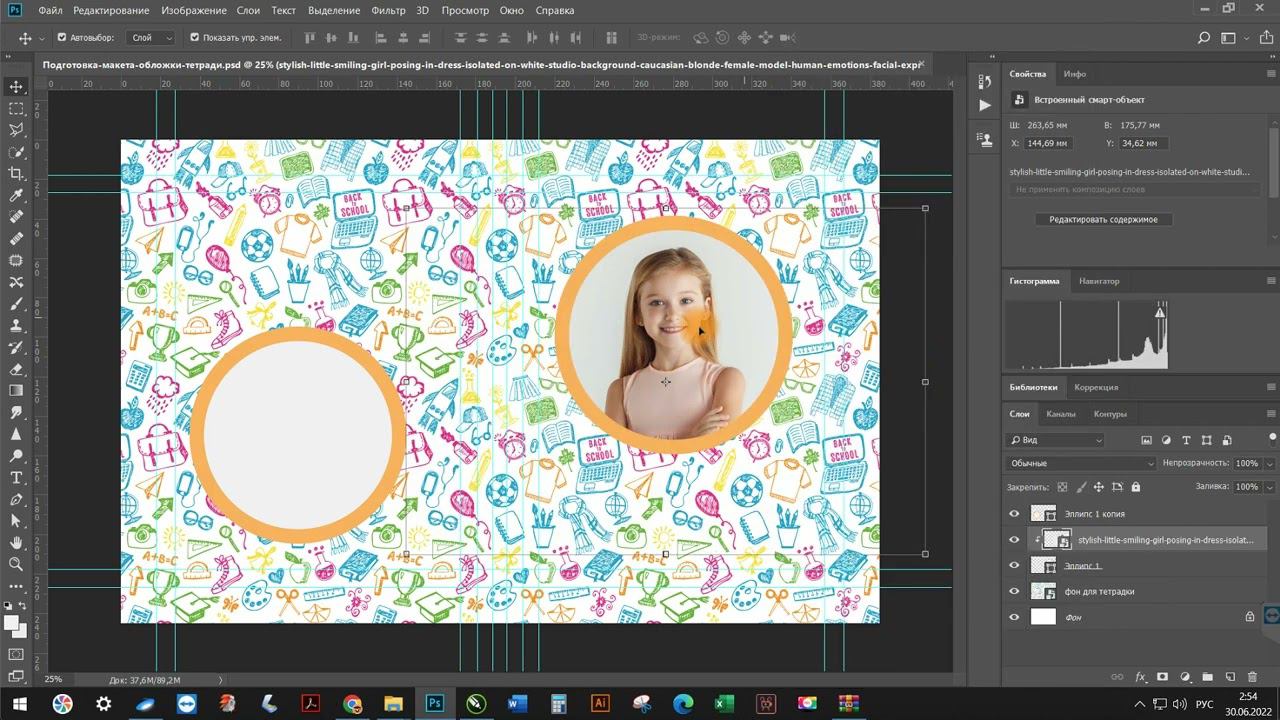1280x720 pixels.
Task: Choose the Hand tool
Action: coord(16,543)
